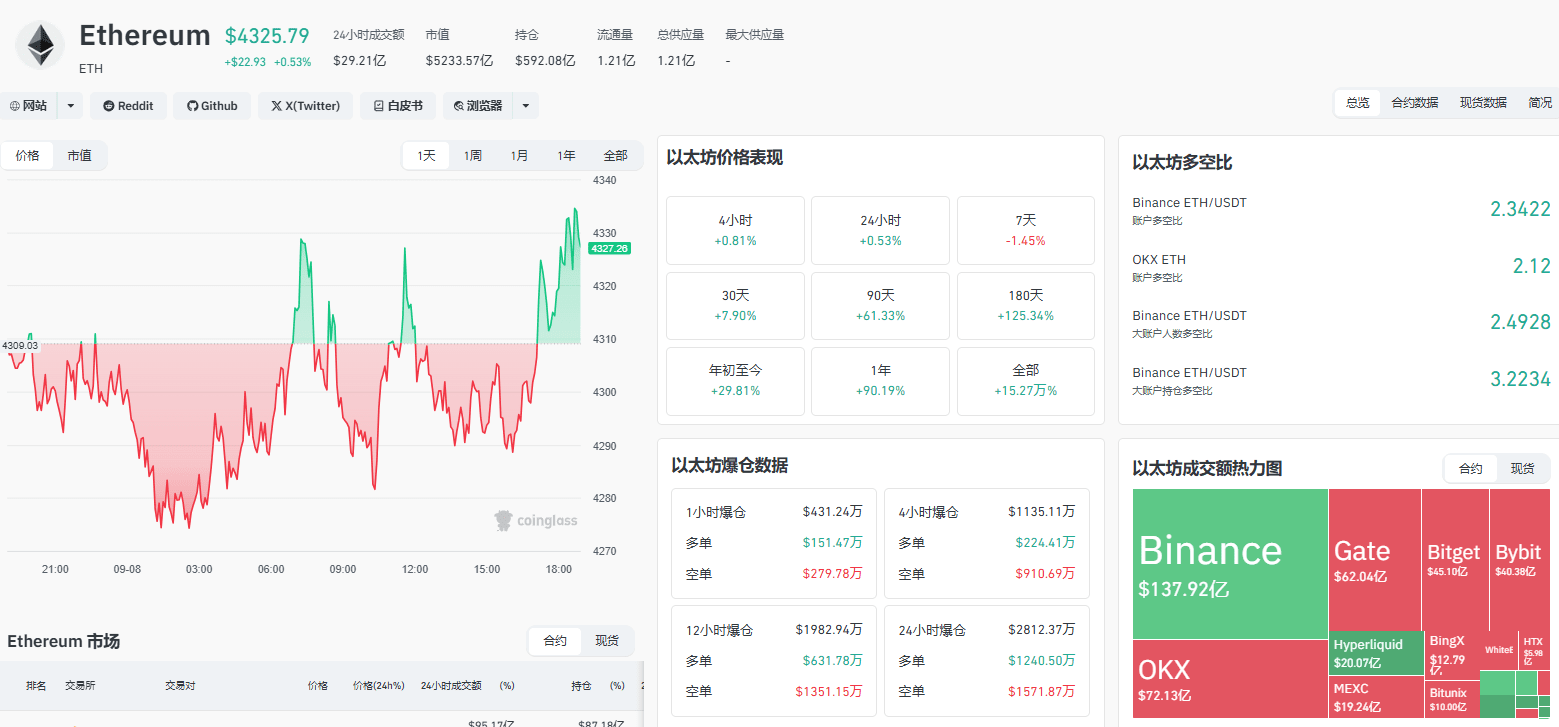The height and width of the screenshot is (727, 1559).
Task: Click the 年初至今 +29.81% card
Action: pos(735,380)
